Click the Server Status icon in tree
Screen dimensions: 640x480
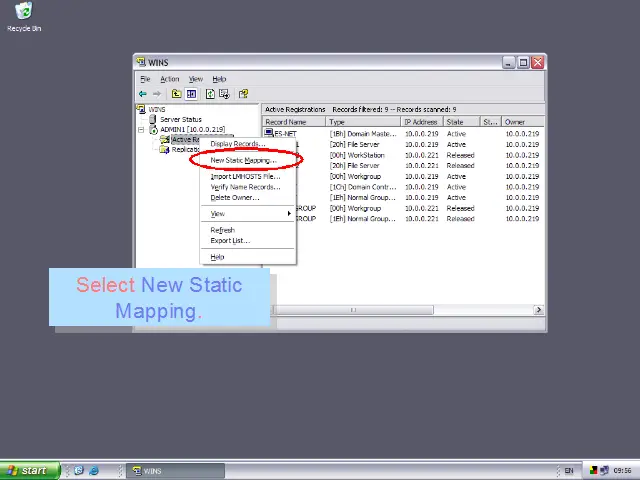(x=153, y=119)
